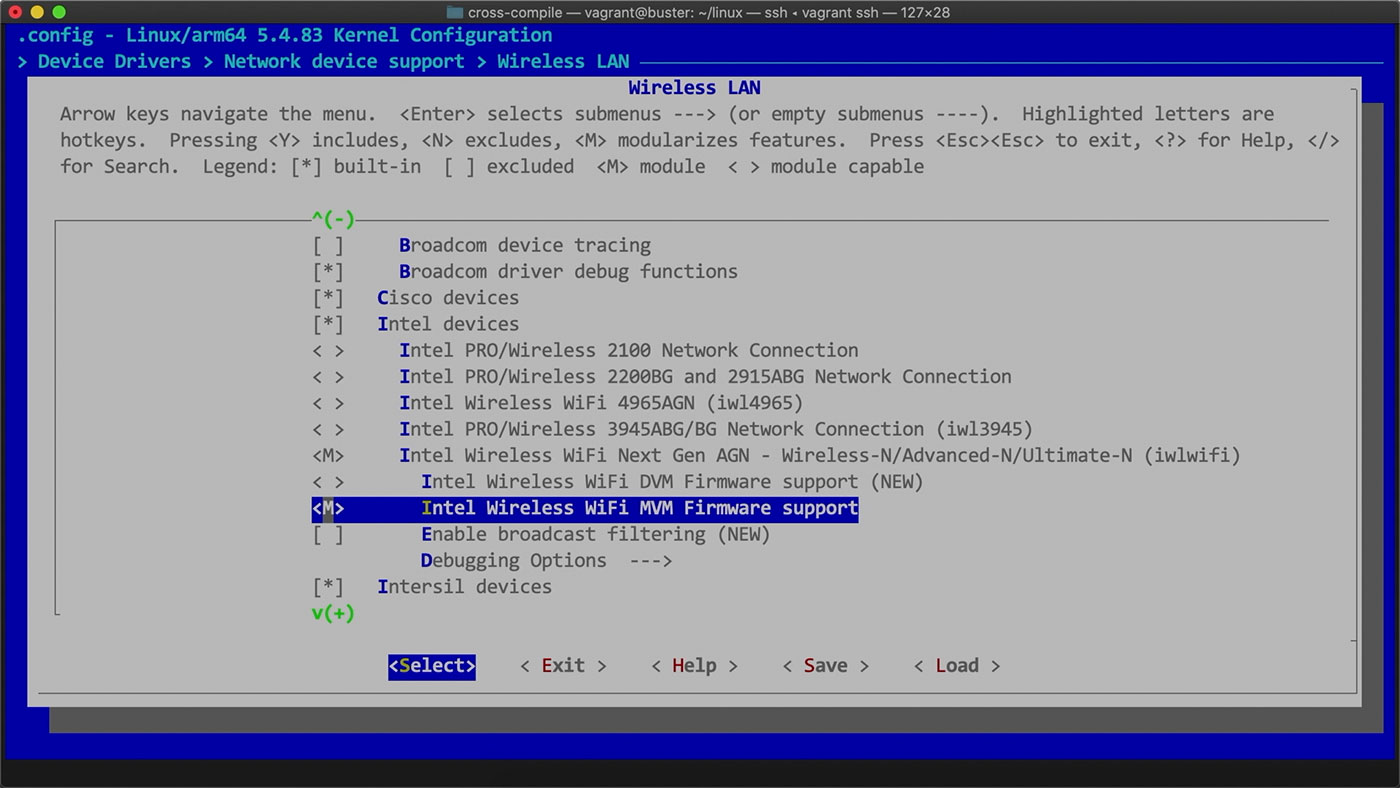Toggle Intel 3945ABG/BG iwl3945 module state

pyautogui.click(x=328, y=429)
